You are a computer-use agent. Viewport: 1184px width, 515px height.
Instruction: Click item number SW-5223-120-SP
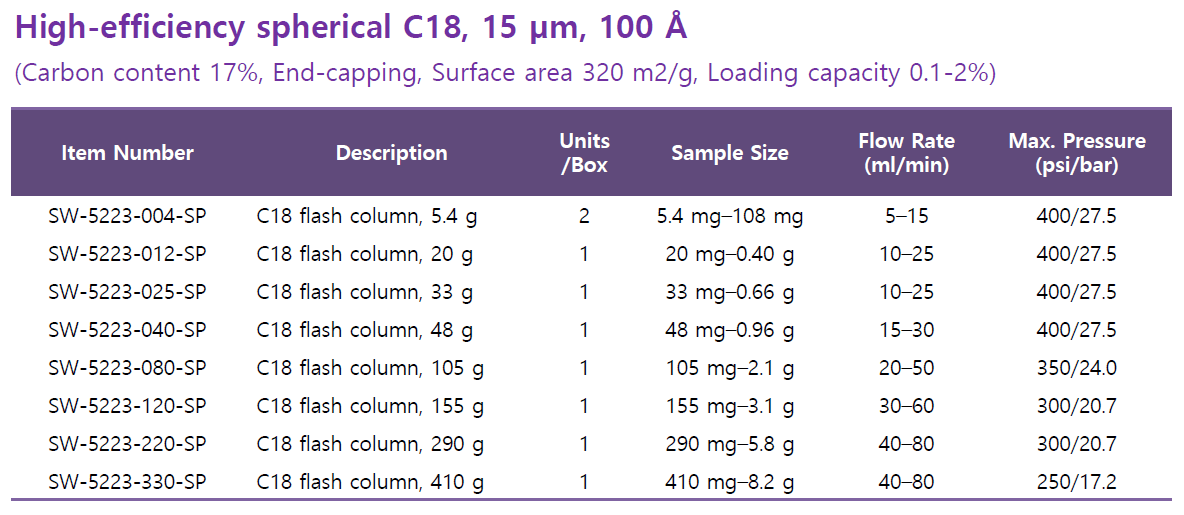pyautogui.click(x=127, y=406)
